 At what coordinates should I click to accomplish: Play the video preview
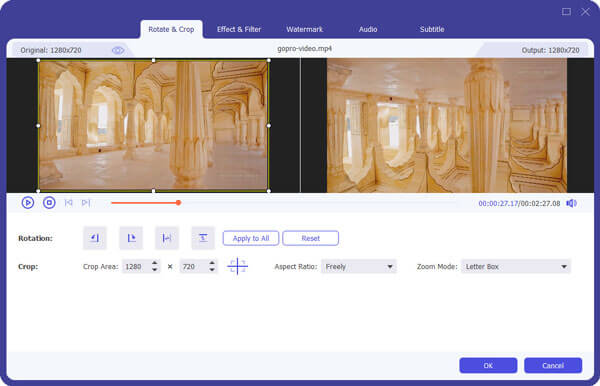[x=28, y=202]
